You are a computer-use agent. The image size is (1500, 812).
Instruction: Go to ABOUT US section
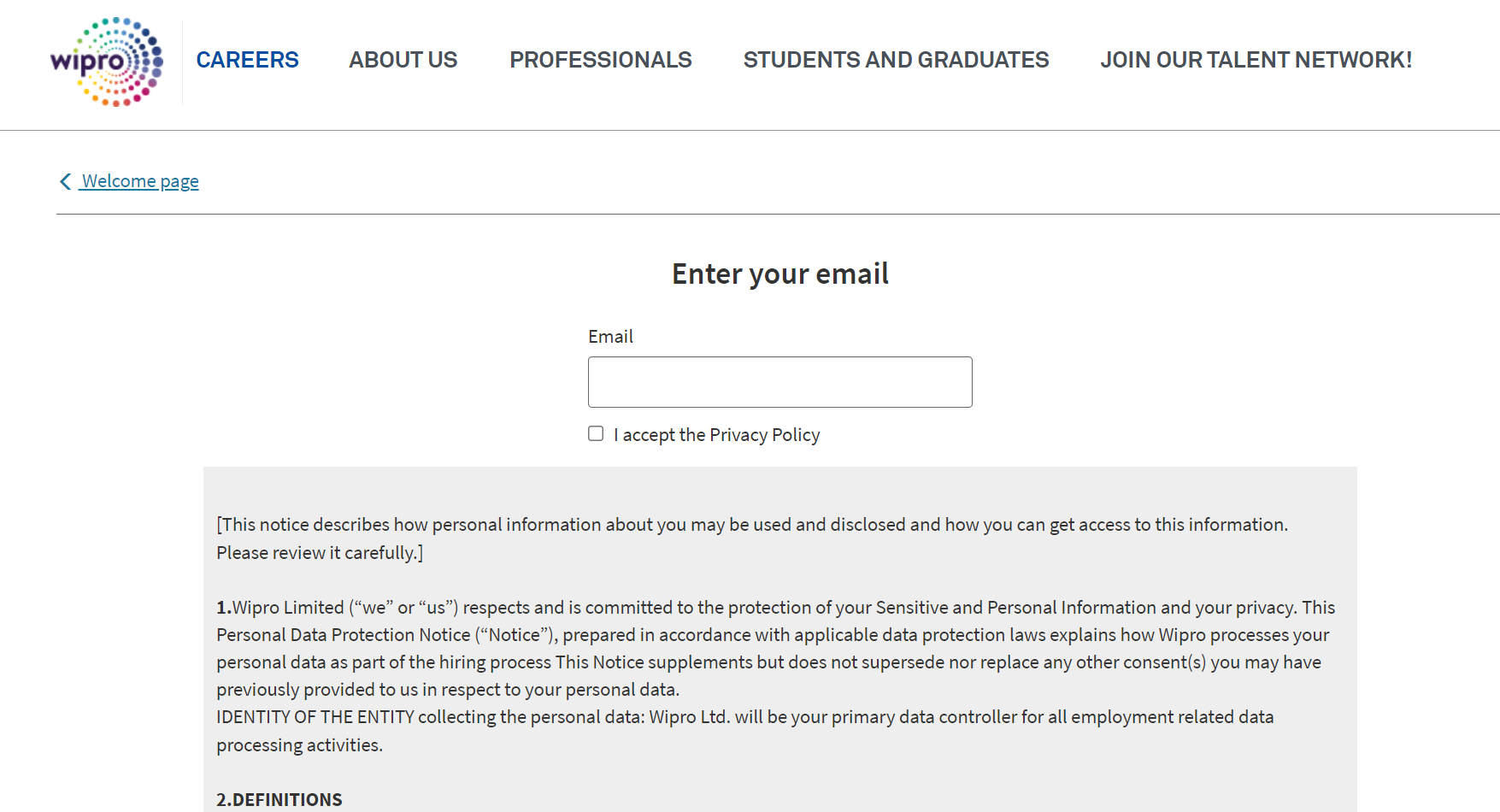(x=403, y=60)
